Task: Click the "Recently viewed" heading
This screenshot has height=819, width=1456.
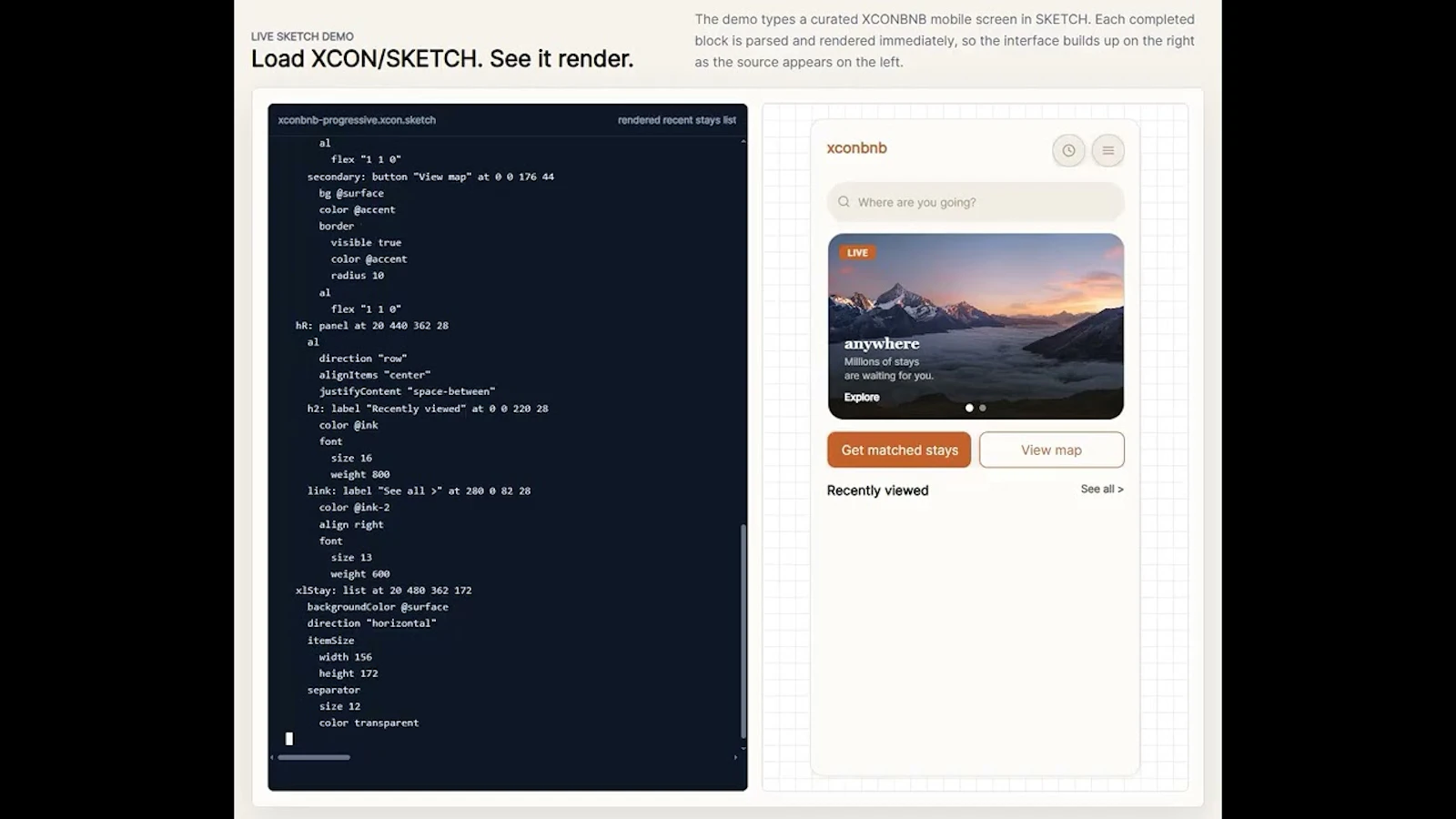Action: click(877, 490)
